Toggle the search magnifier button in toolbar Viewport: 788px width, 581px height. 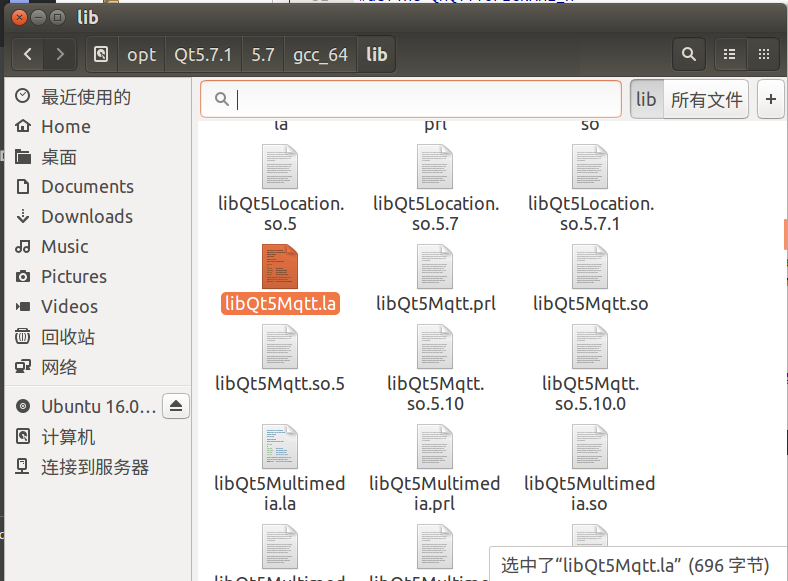coord(688,54)
